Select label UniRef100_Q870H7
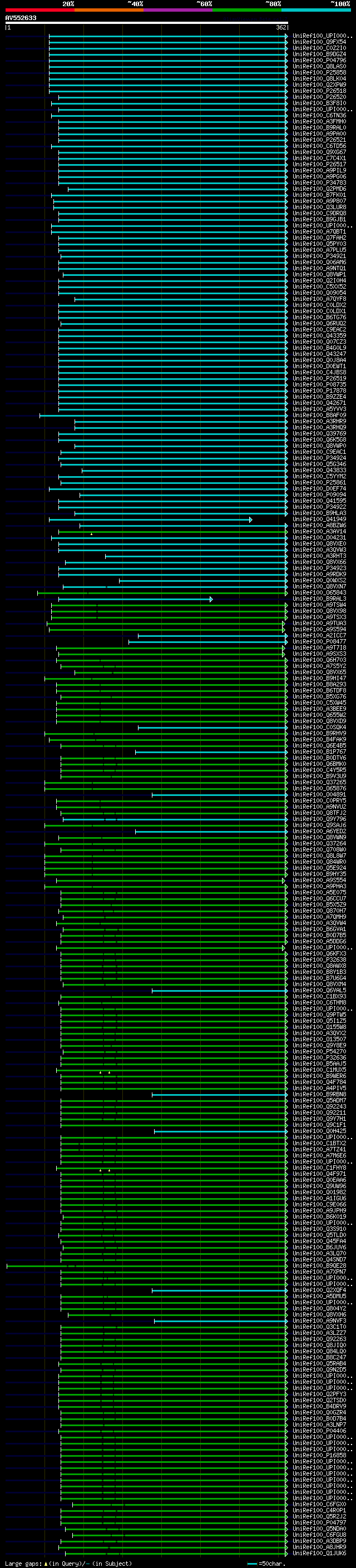Image resolution: width=356 pixels, height=1568 pixels. [x=319, y=911]
